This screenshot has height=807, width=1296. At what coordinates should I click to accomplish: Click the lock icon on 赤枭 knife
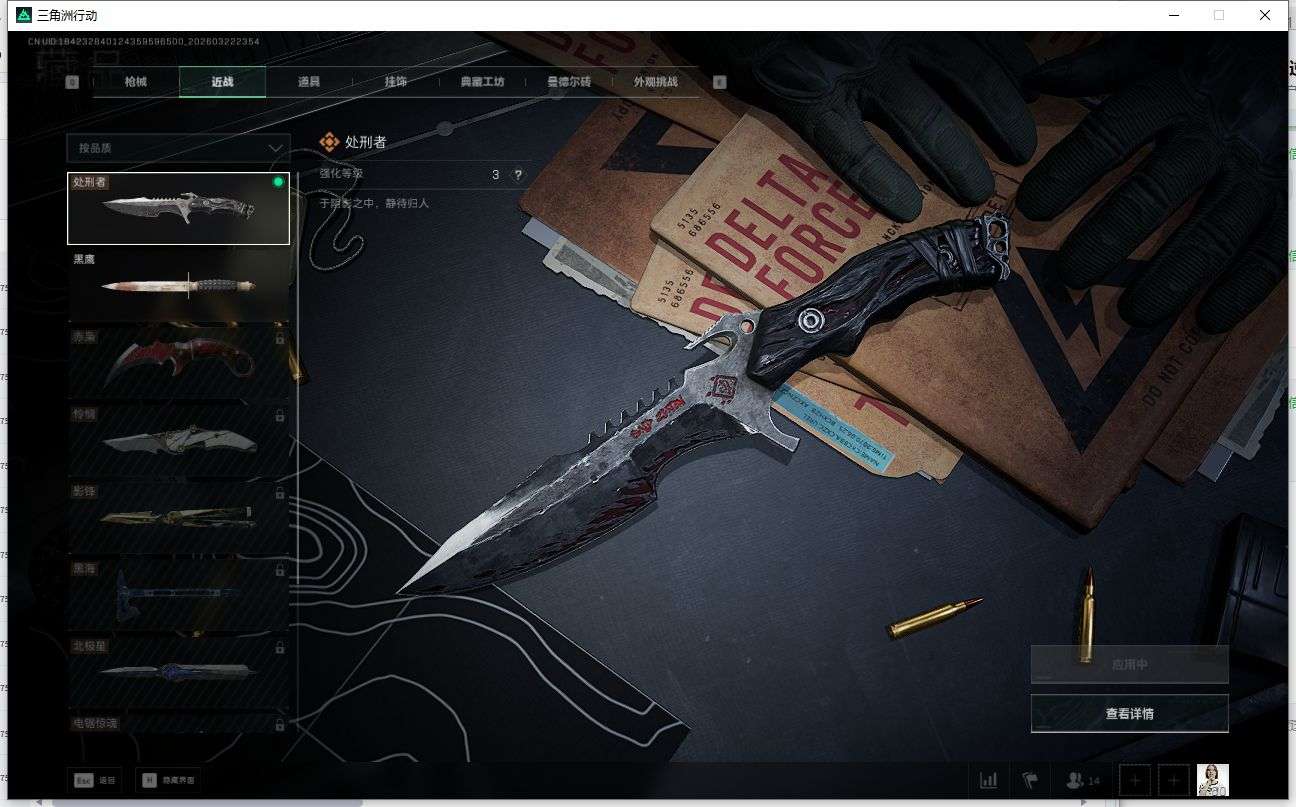[x=280, y=338]
